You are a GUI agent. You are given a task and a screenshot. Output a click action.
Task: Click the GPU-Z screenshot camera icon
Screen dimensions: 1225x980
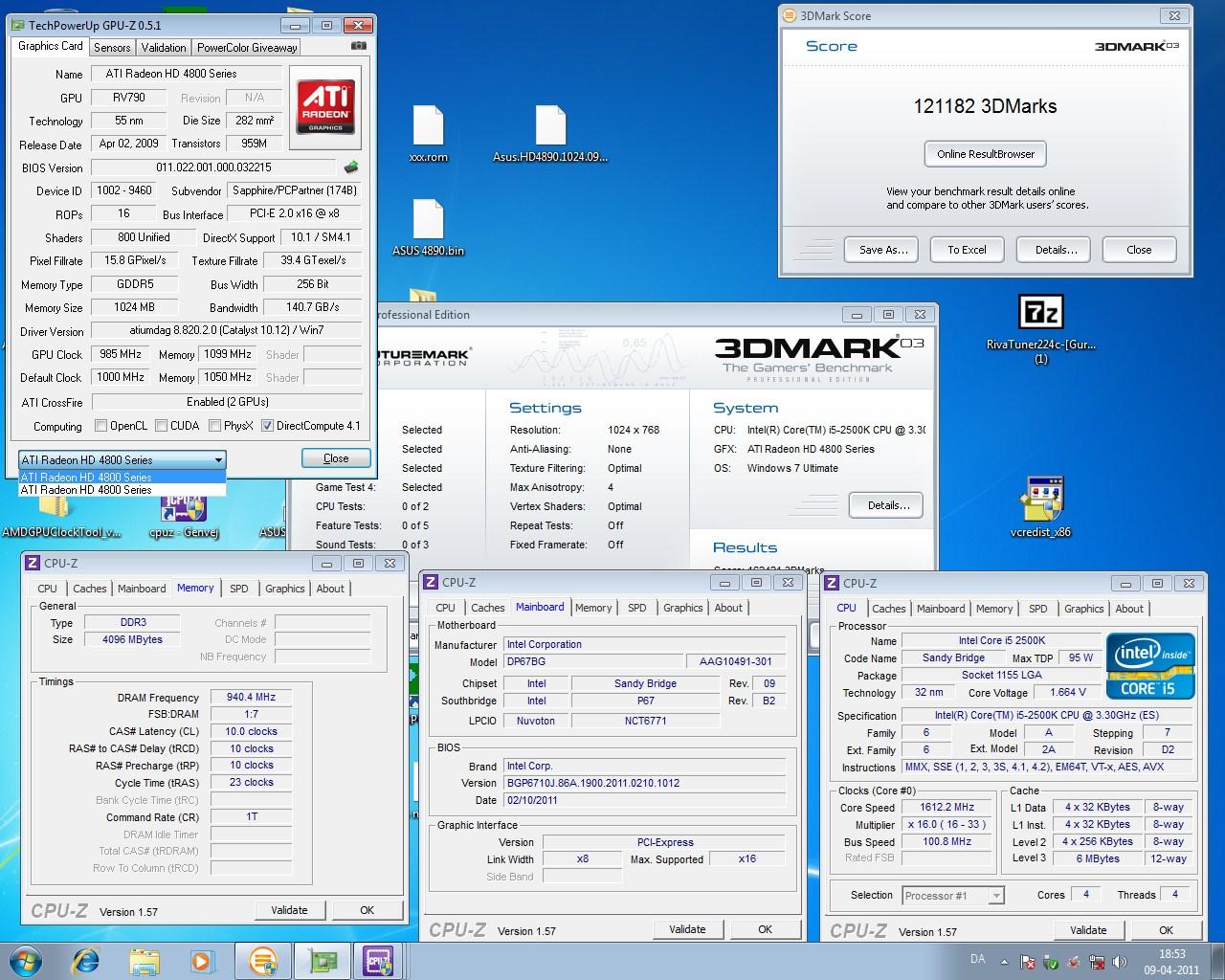pyautogui.click(x=358, y=46)
